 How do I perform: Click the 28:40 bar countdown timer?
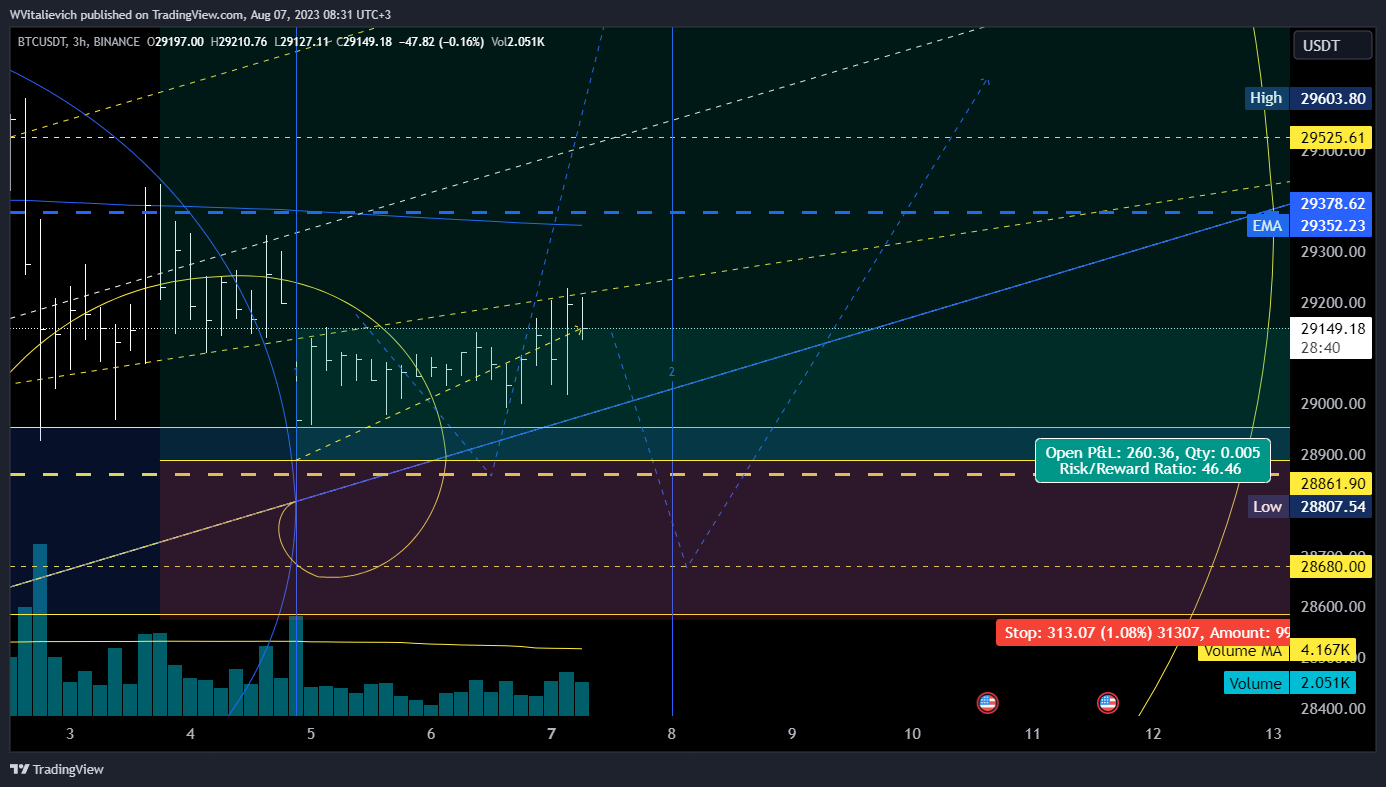click(x=1320, y=347)
